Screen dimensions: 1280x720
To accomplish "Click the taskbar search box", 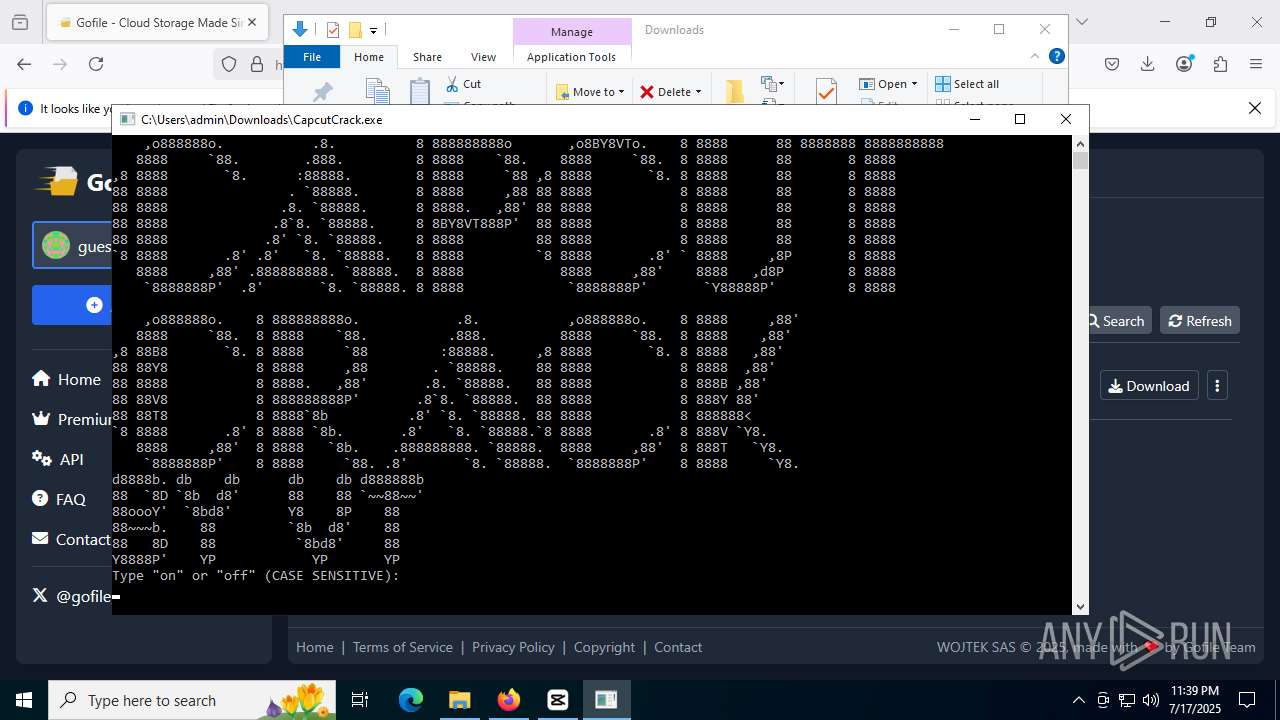I will [193, 700].
